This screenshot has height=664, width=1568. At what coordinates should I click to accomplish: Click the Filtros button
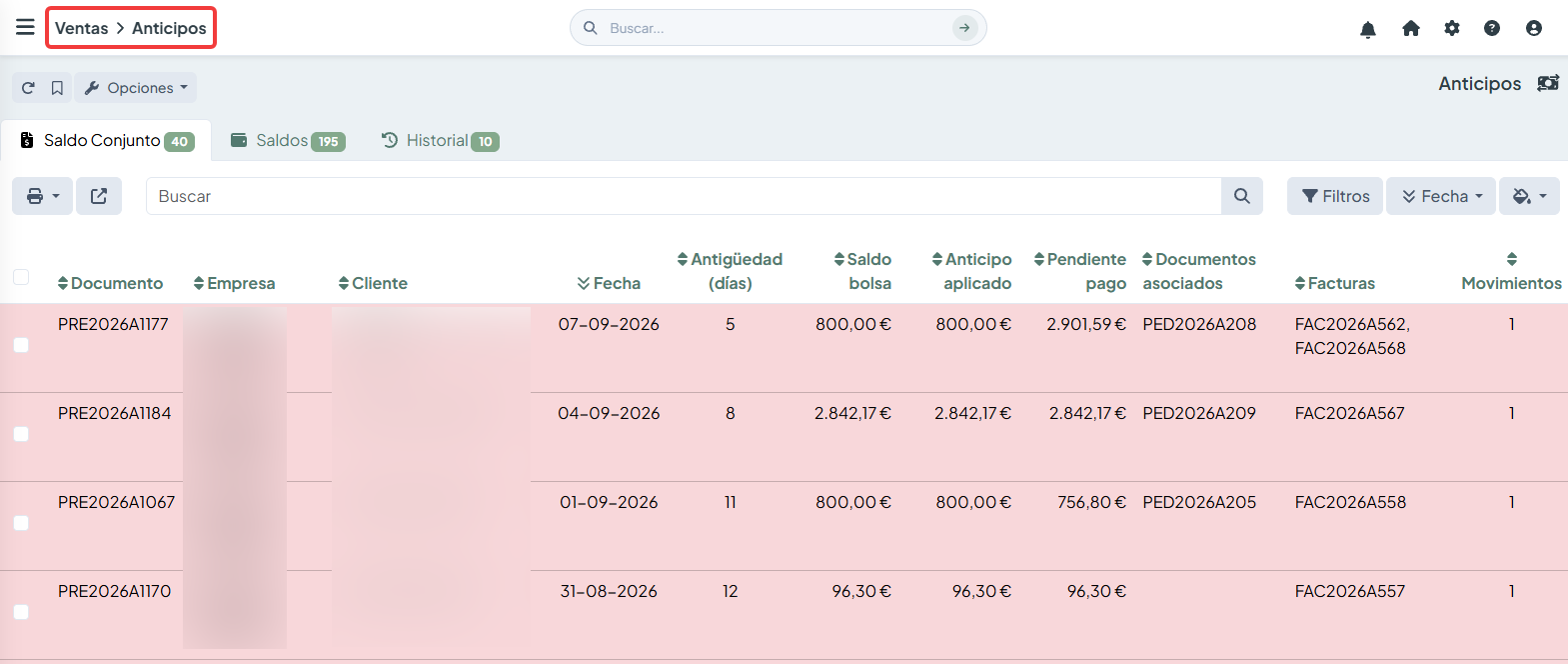(x=1335, y=196)
